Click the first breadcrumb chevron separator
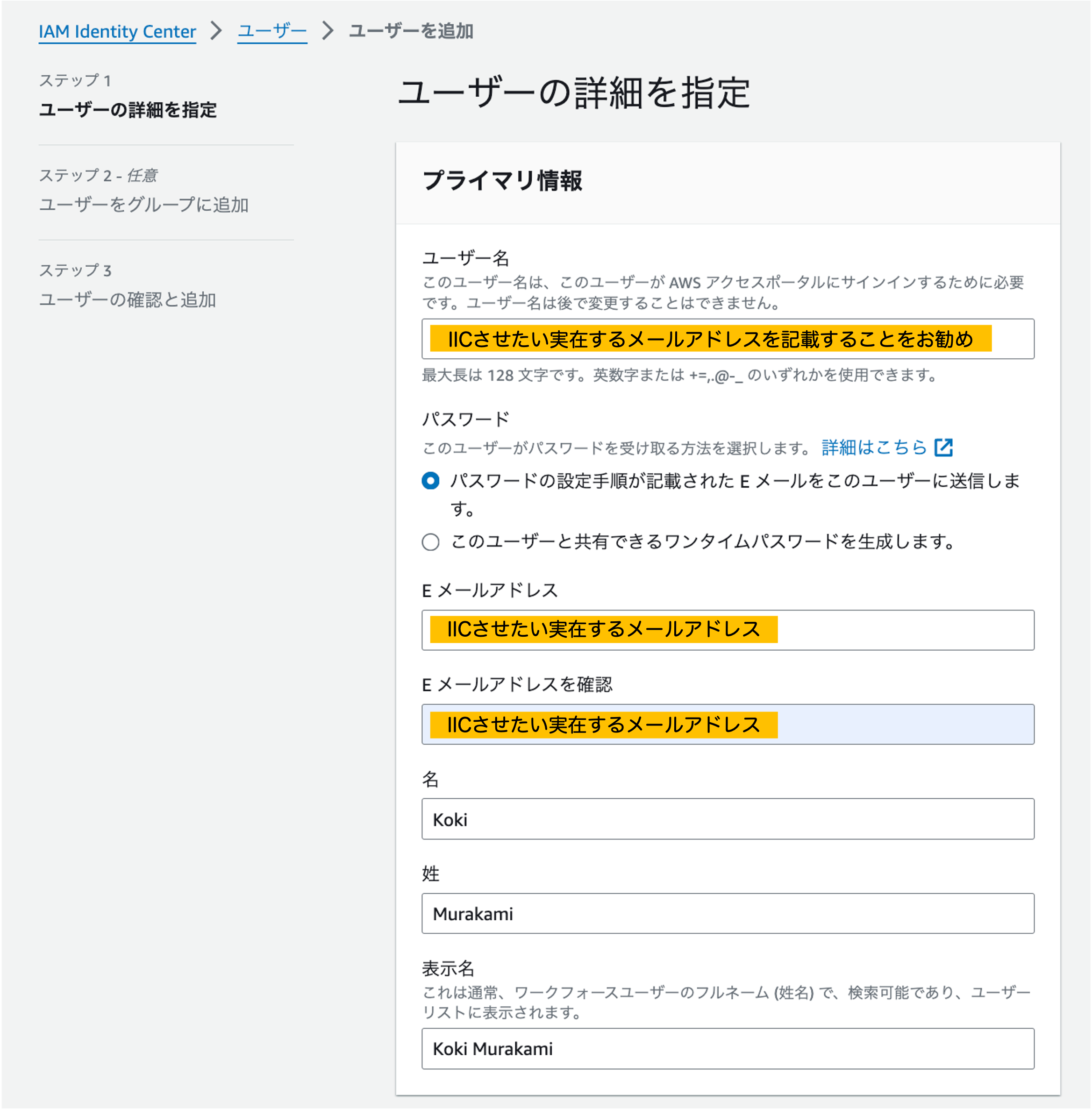 [216, 31]
